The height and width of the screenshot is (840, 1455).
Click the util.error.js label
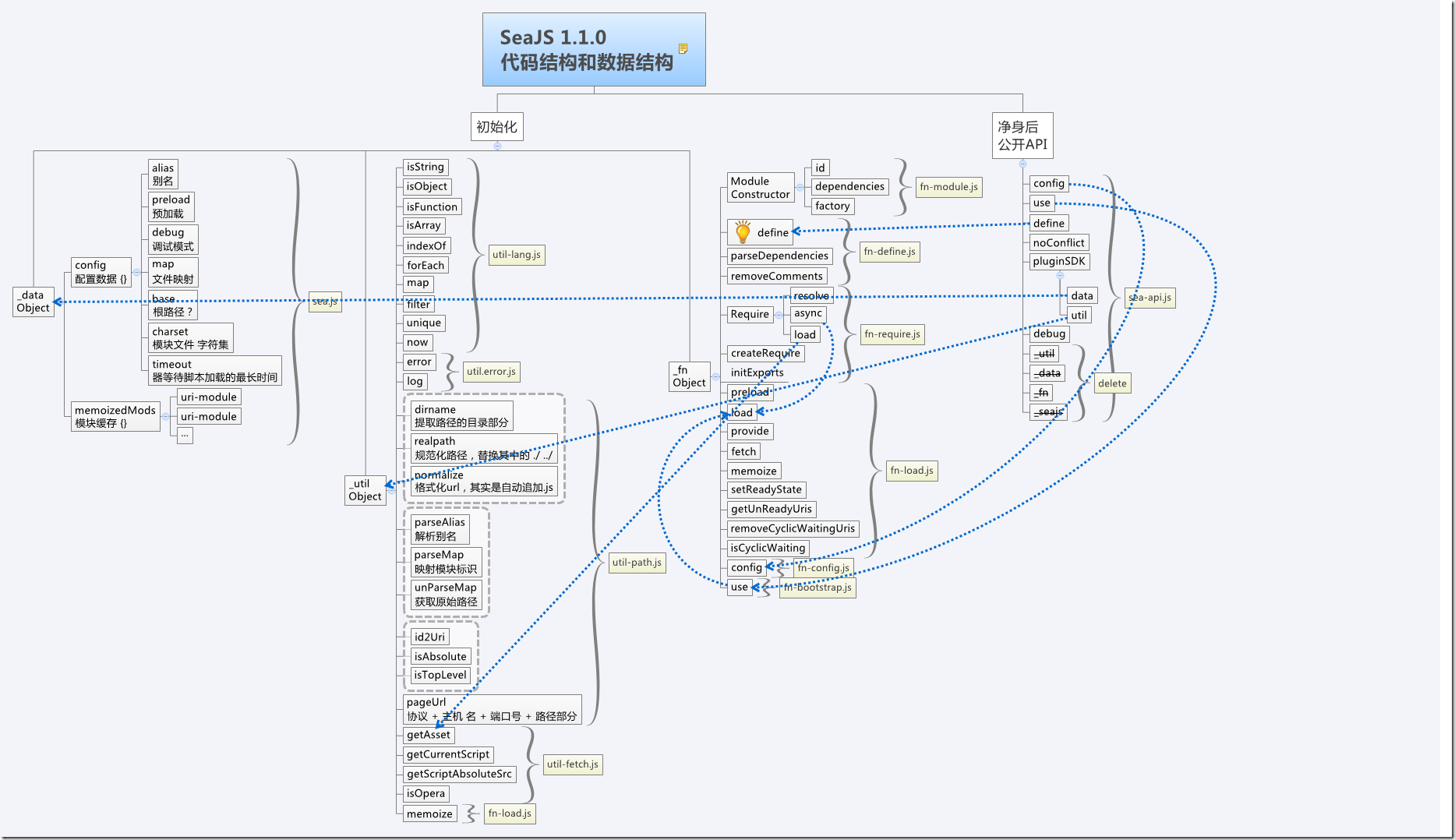[491, 372]
